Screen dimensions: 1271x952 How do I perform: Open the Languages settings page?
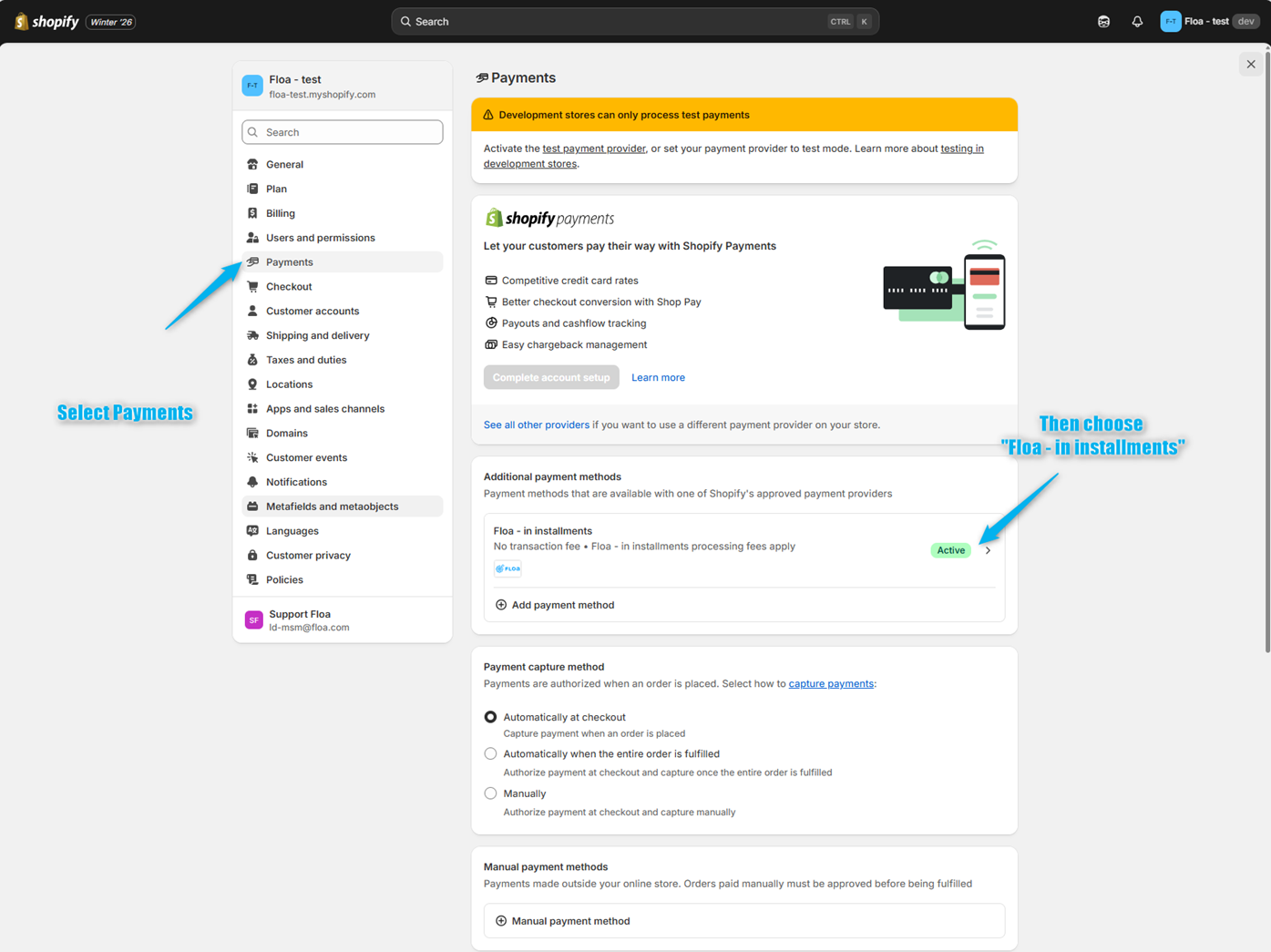(343, 531)
